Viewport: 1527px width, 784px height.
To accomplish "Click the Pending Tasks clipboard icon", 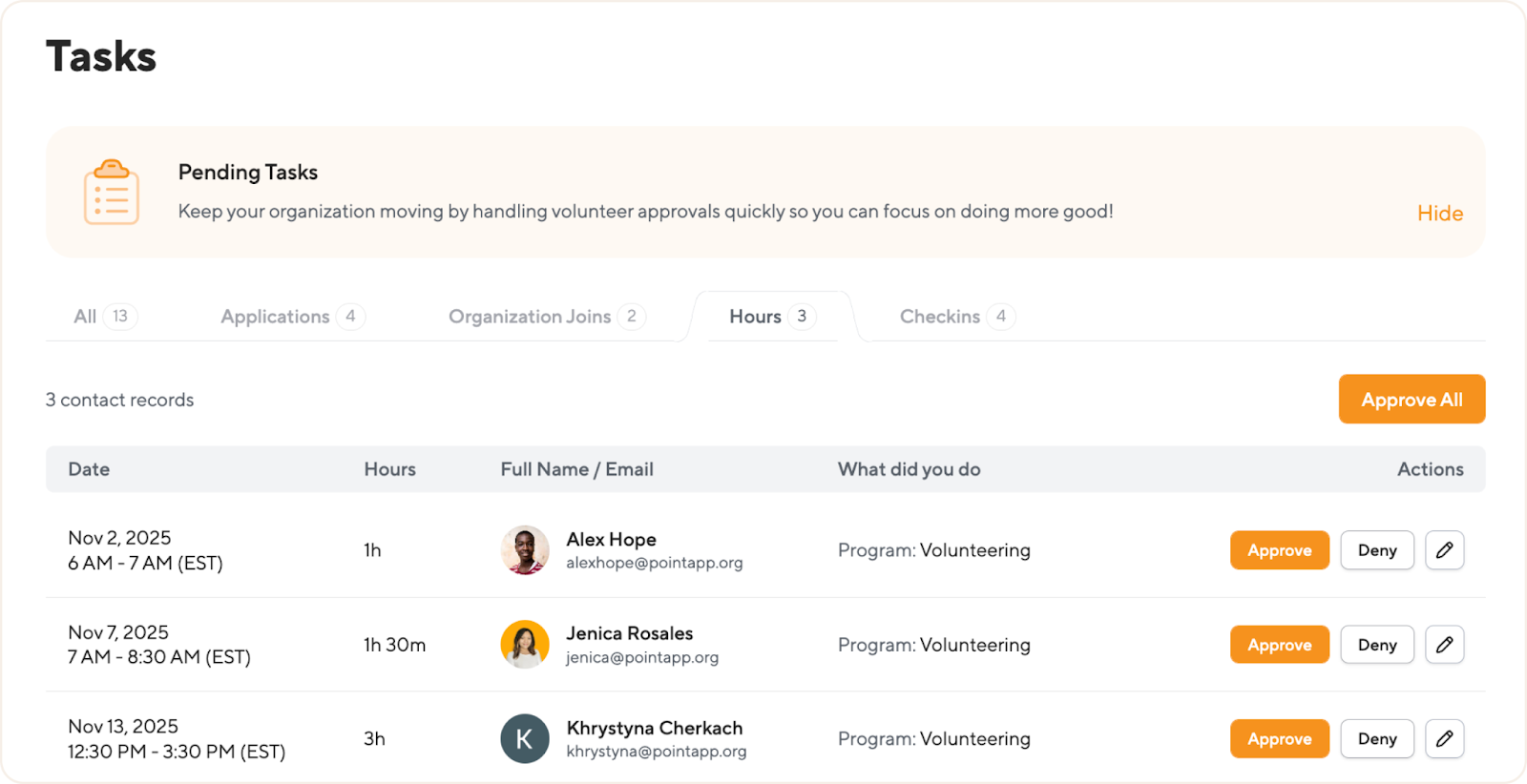I will [112, 192].
